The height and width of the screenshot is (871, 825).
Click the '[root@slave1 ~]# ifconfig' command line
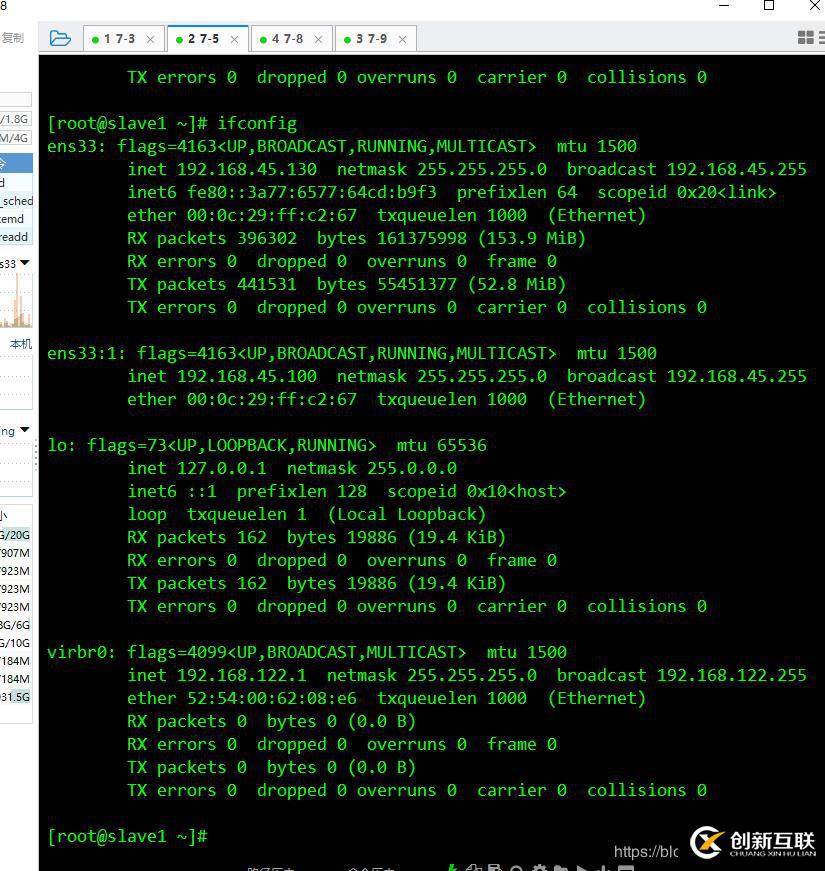pos(172,123)
